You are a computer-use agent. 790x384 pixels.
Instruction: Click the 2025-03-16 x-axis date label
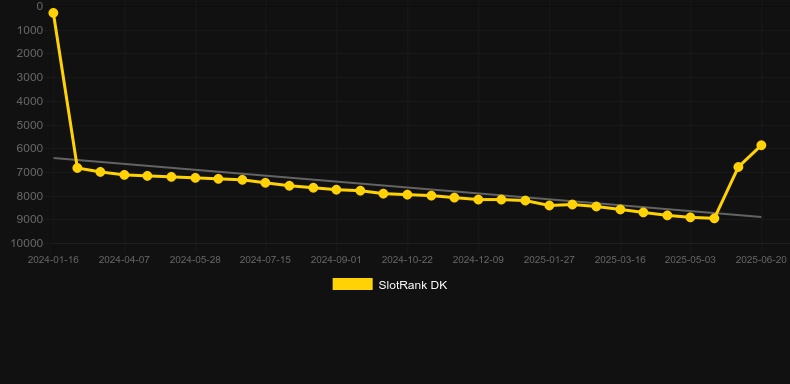620,260
